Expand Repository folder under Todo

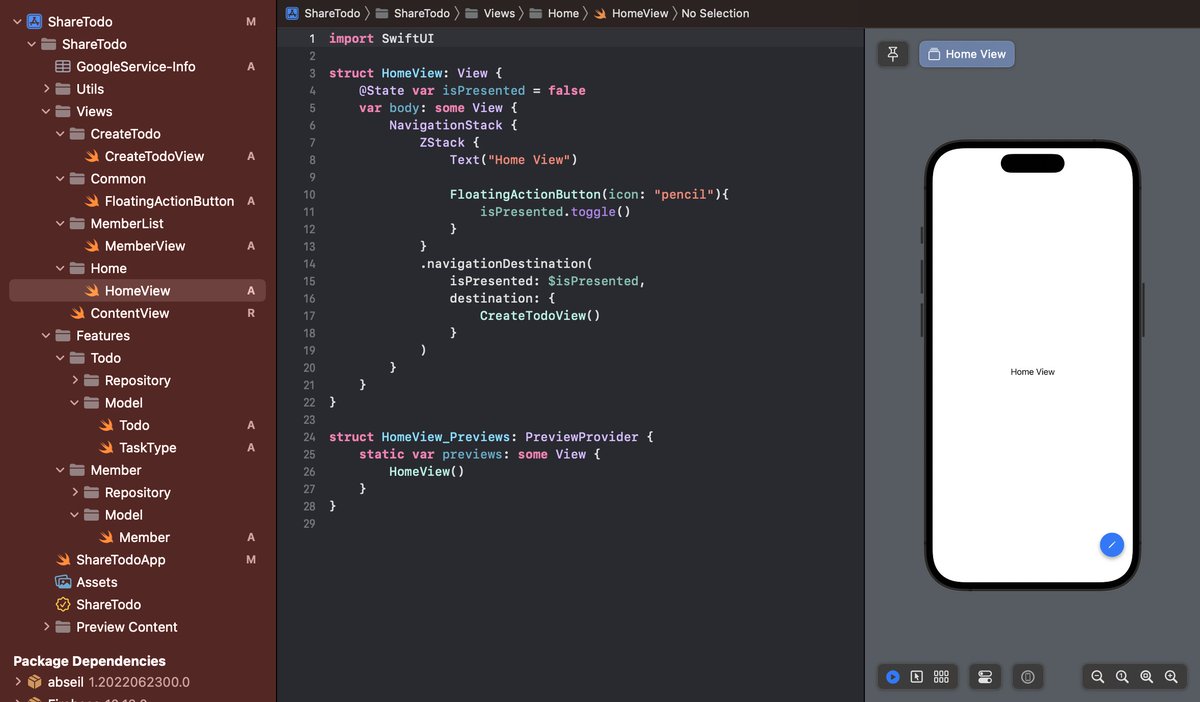[x=75, y=380]
